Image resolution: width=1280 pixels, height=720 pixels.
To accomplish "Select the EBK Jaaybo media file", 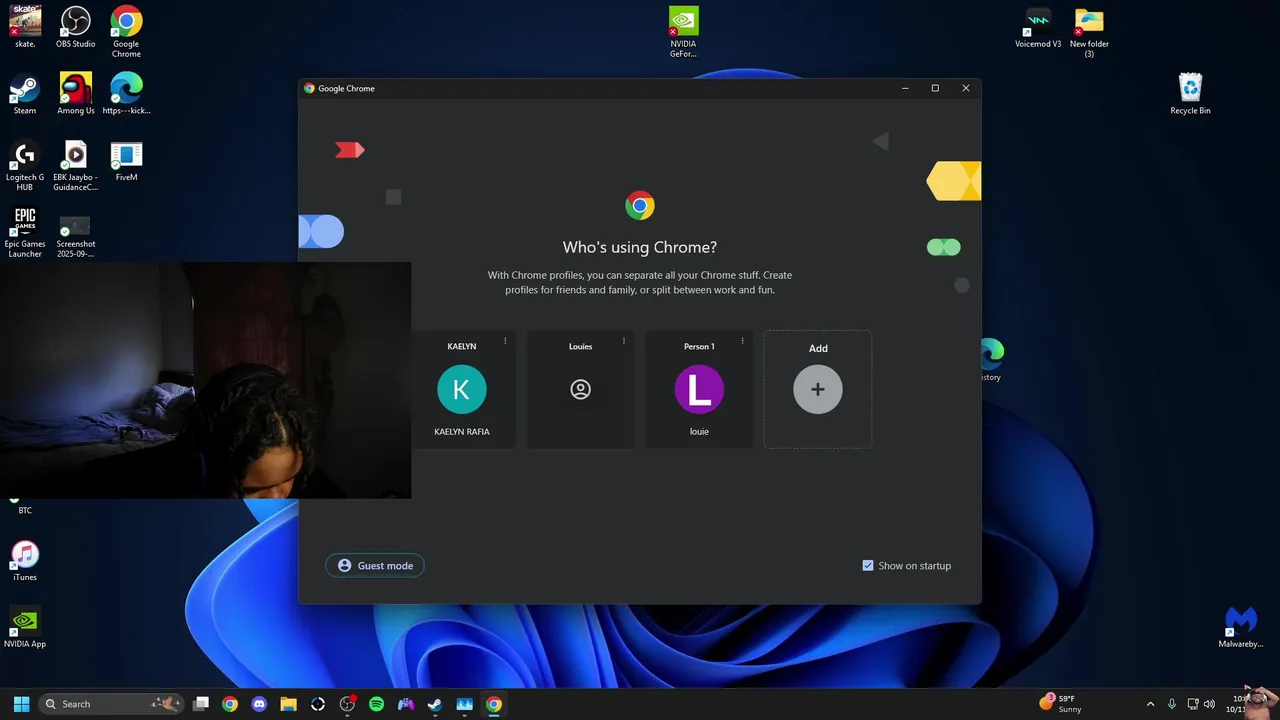I will click(x=76, y=165).
